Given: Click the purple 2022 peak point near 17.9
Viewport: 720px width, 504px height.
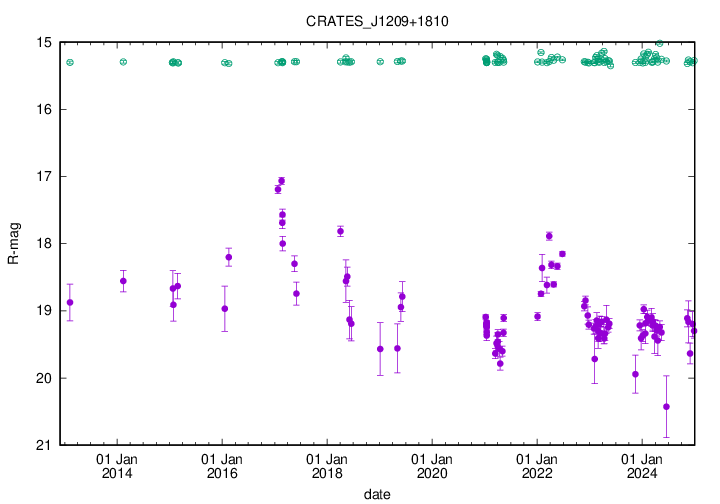Looking at the screenshot, I should pos(549,236).
